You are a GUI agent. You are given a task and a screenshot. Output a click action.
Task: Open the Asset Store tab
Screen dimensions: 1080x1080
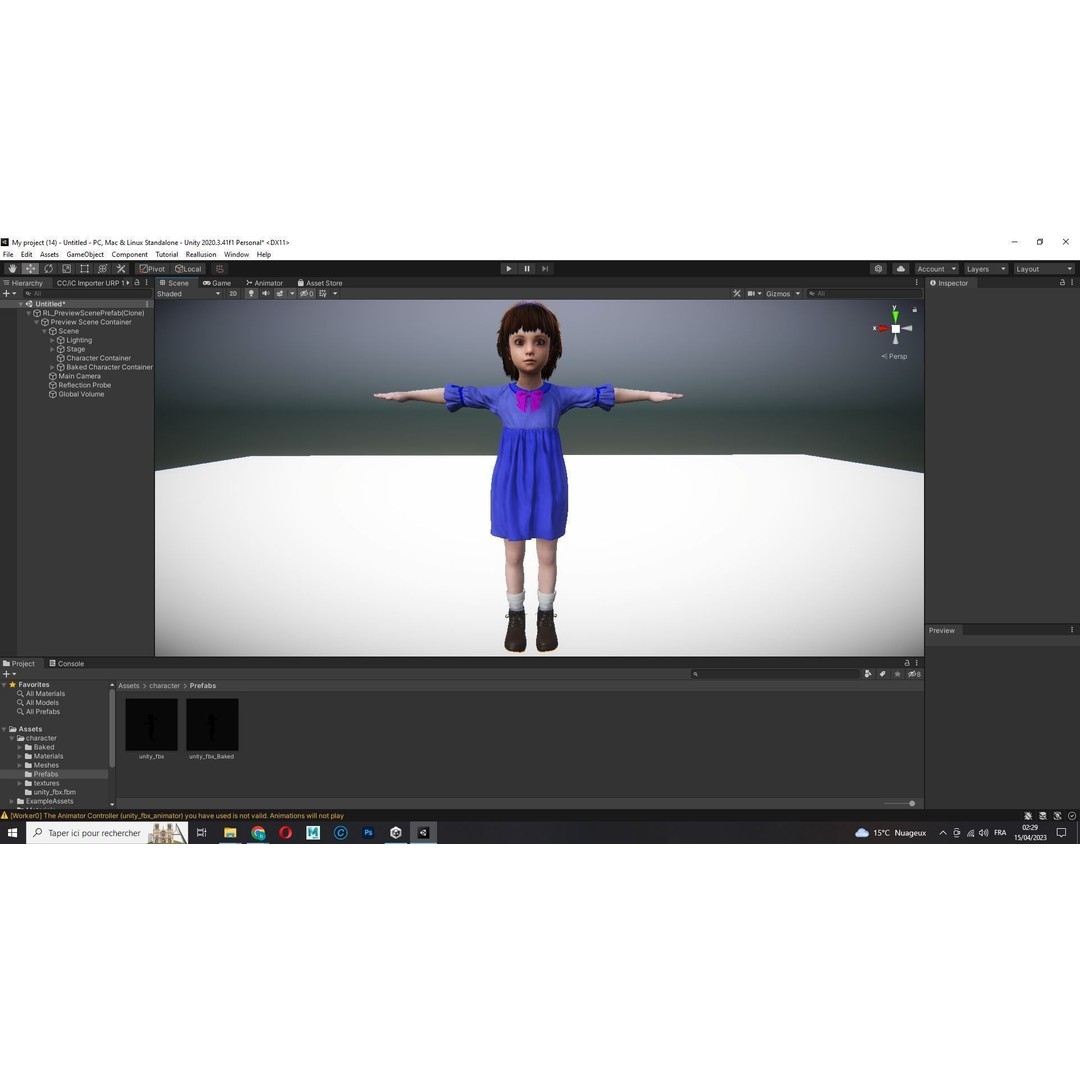[320, 282]
